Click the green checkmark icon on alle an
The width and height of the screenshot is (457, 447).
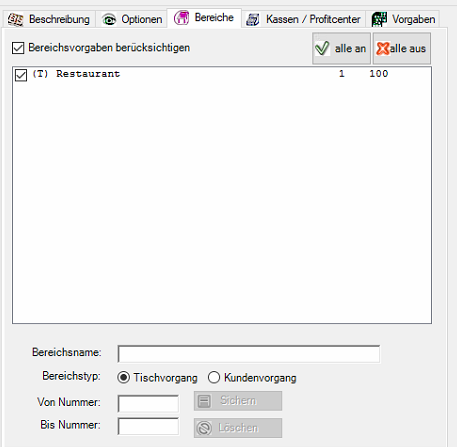pyautogui.click(x=322, y=48)
